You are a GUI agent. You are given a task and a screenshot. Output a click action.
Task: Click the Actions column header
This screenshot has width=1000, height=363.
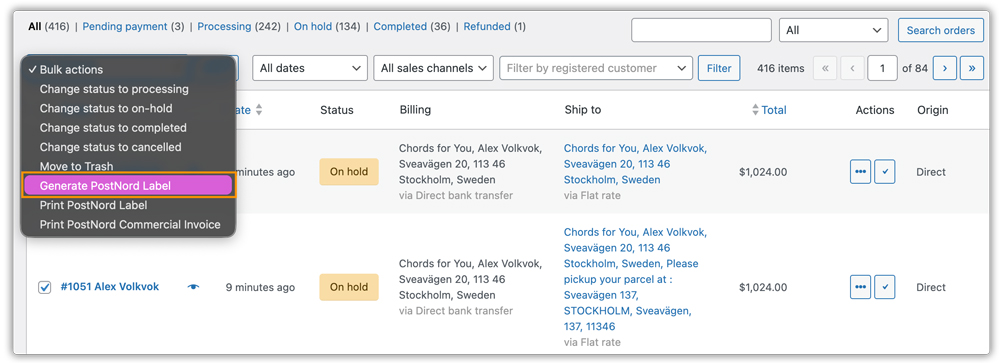(x=875, y=110)
